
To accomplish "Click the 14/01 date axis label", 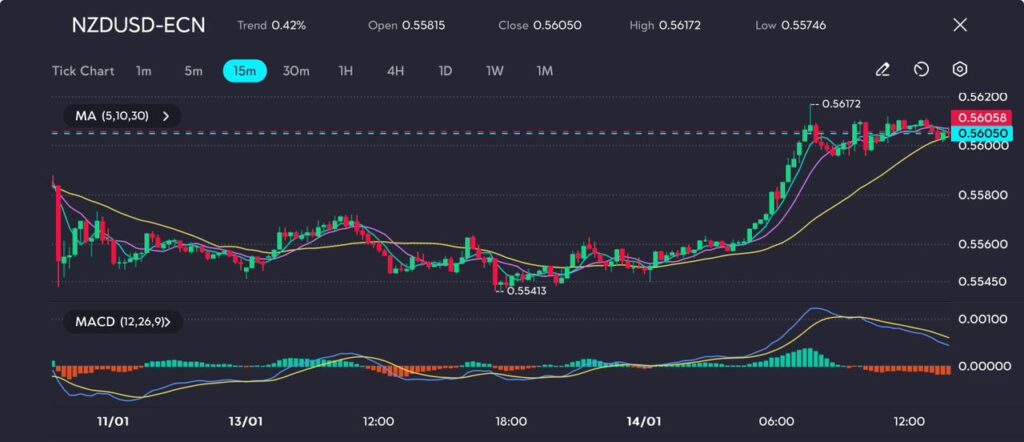I will pos(645,421).
